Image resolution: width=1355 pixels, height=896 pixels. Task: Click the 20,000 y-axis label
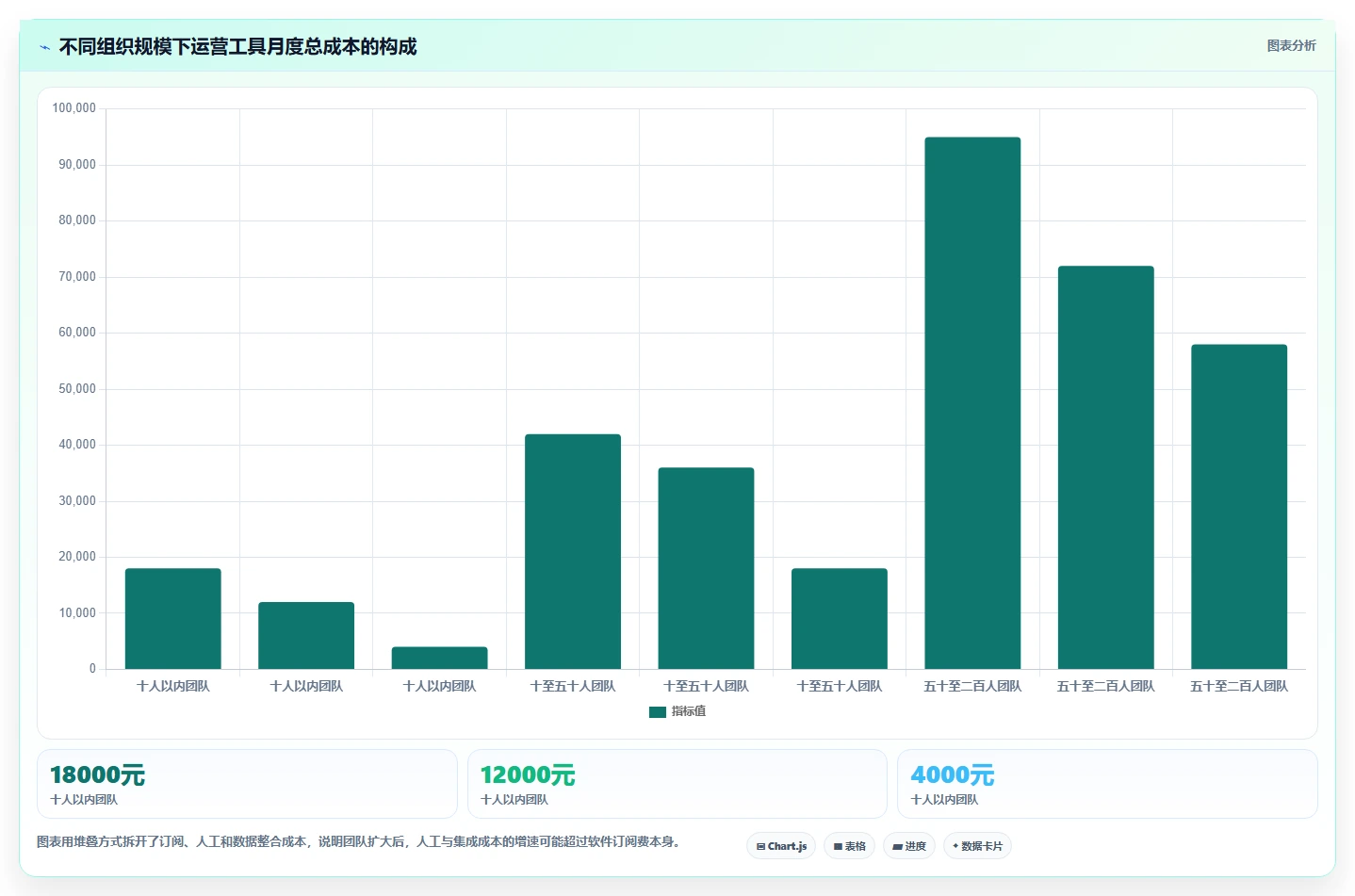pos(77,557)
